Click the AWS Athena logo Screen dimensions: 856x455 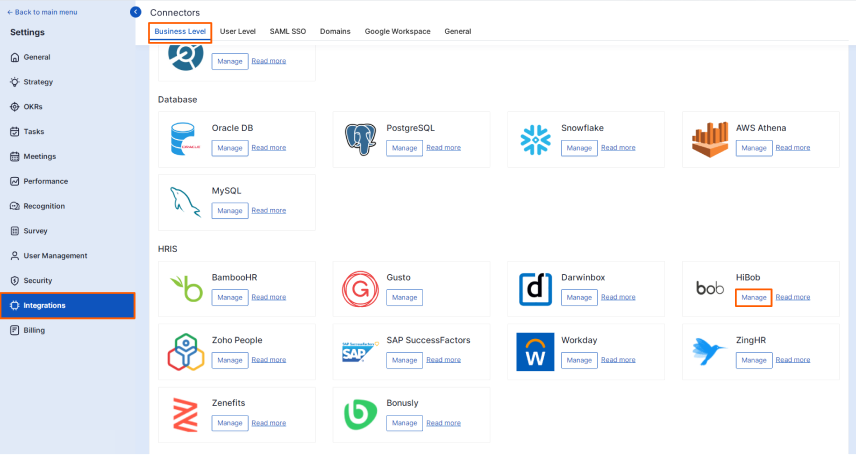[710, 140]
